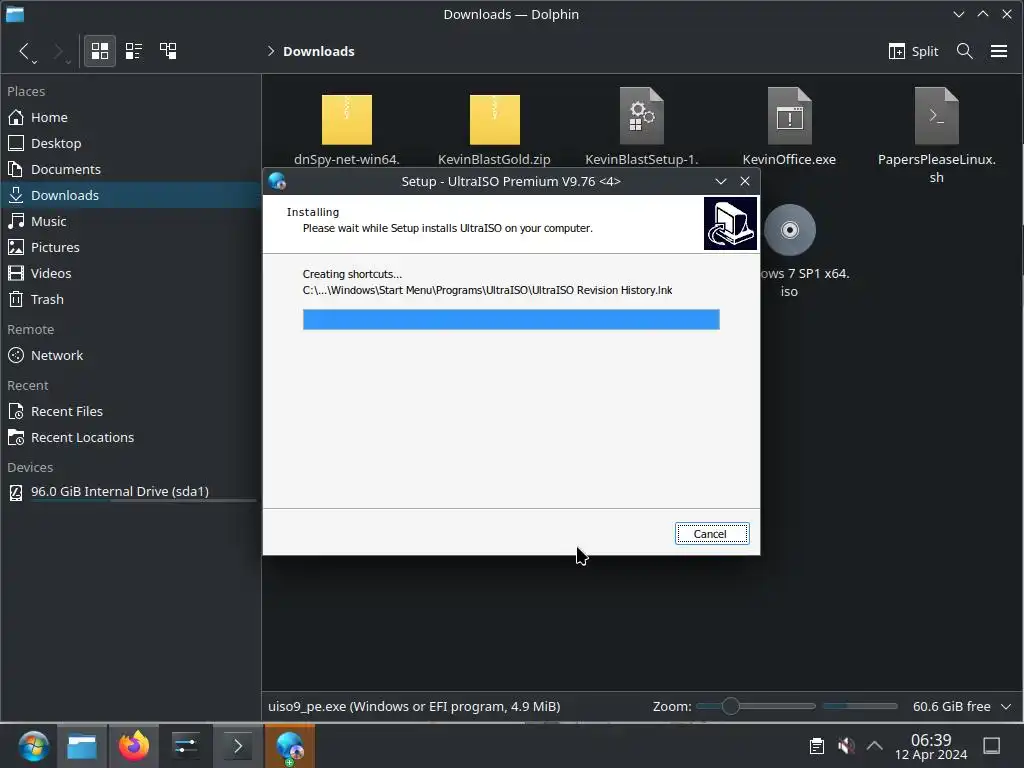Open Music in the Places panel

pos(131,221)
